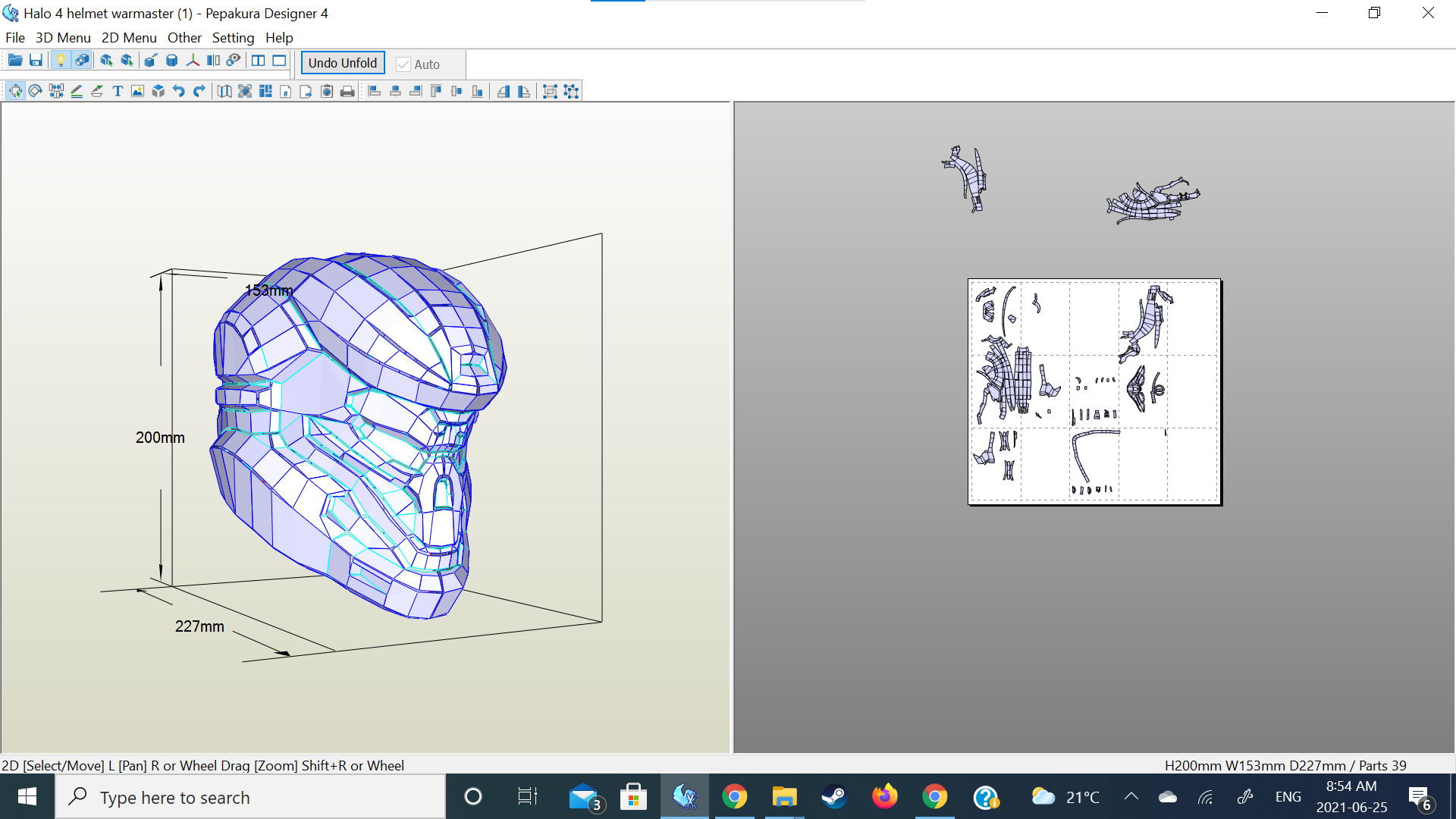The image size is (1456, 819).
Task: Align selected parts to top
Action: pyautogui.click(x=436, y=91)
